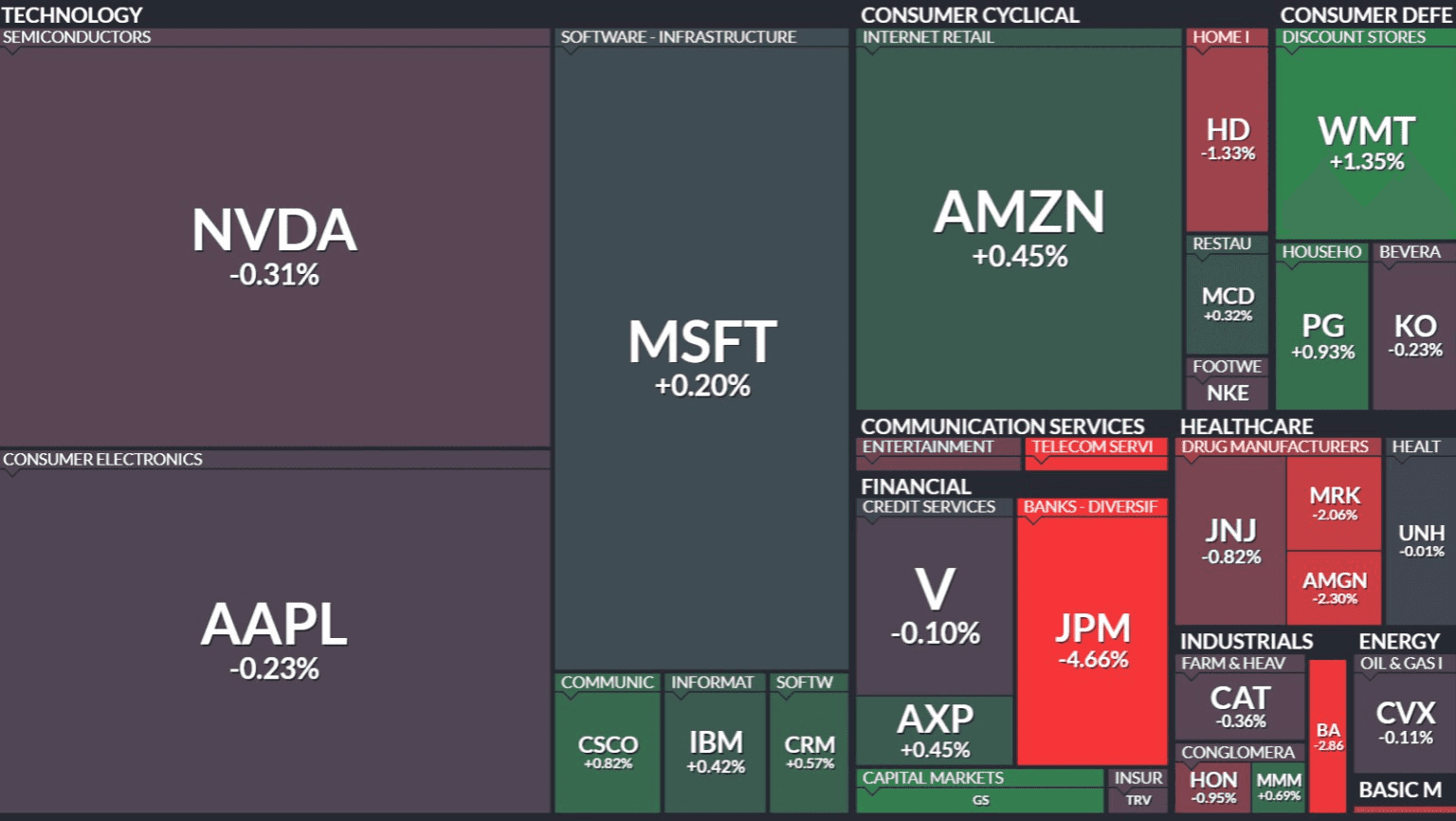The width and height of the screenshot is (1456, 821).
Task: Click the MRK stock tile
Action: click(x=1334, y=502)
